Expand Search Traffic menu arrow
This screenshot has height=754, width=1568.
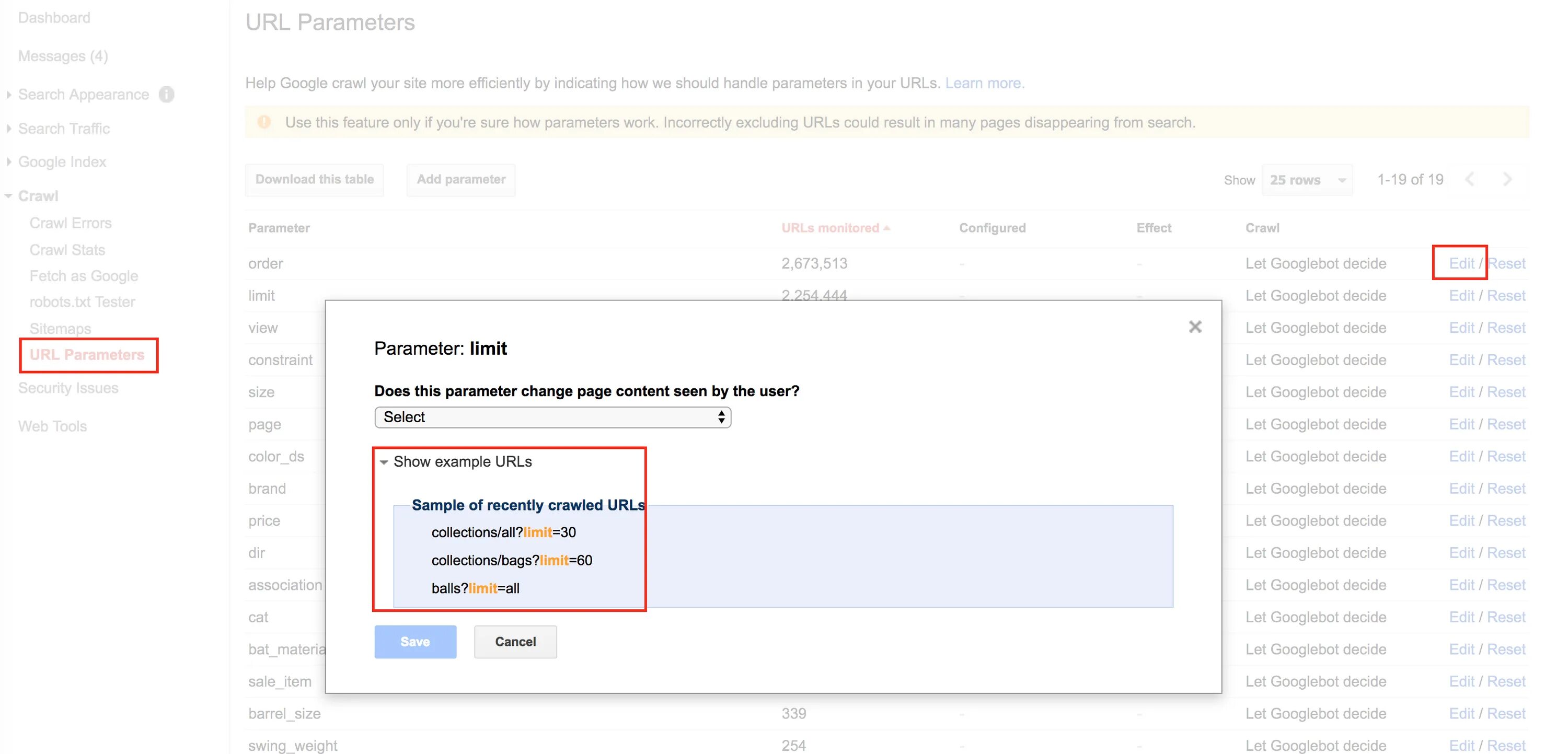click(8, 129)
